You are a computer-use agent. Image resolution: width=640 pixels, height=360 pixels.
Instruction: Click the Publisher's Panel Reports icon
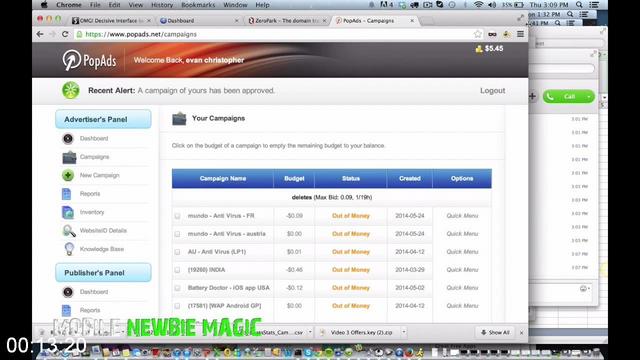click(67, 311)
